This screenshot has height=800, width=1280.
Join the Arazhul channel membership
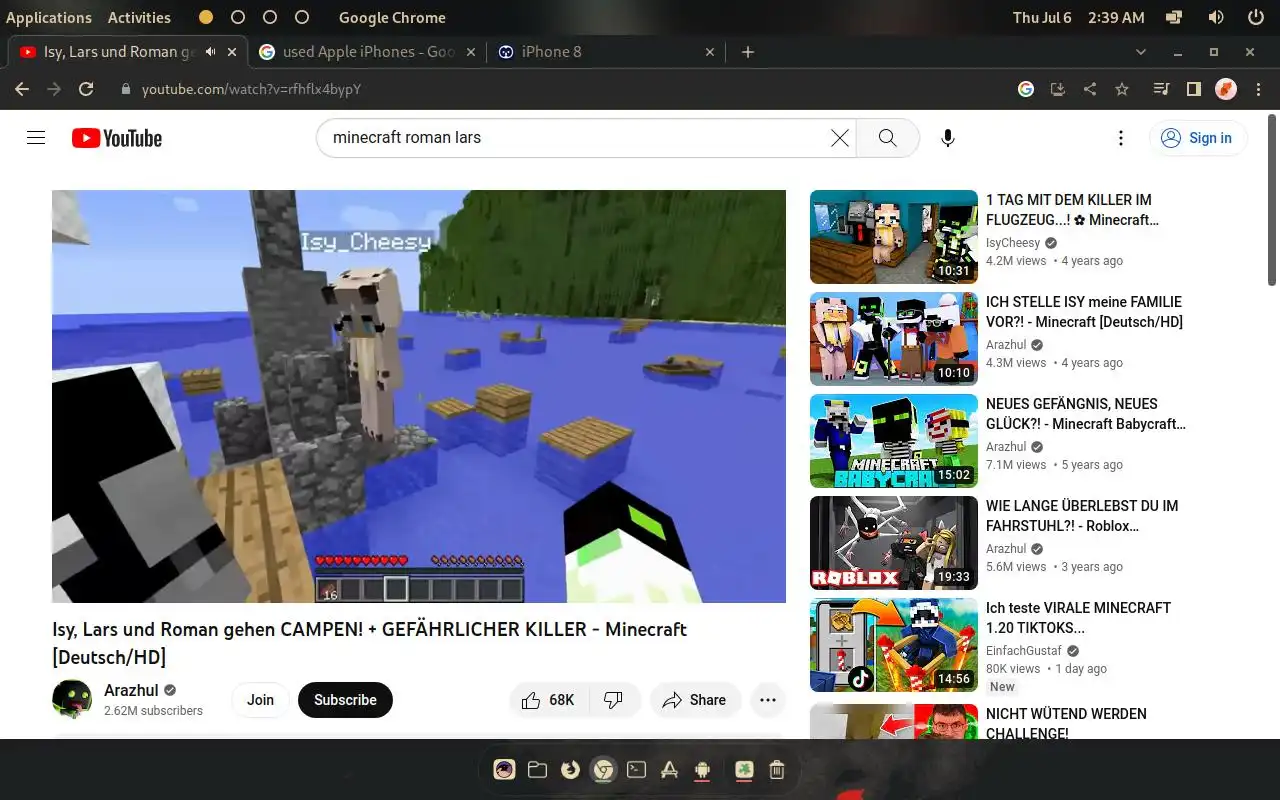click(260, 700)
